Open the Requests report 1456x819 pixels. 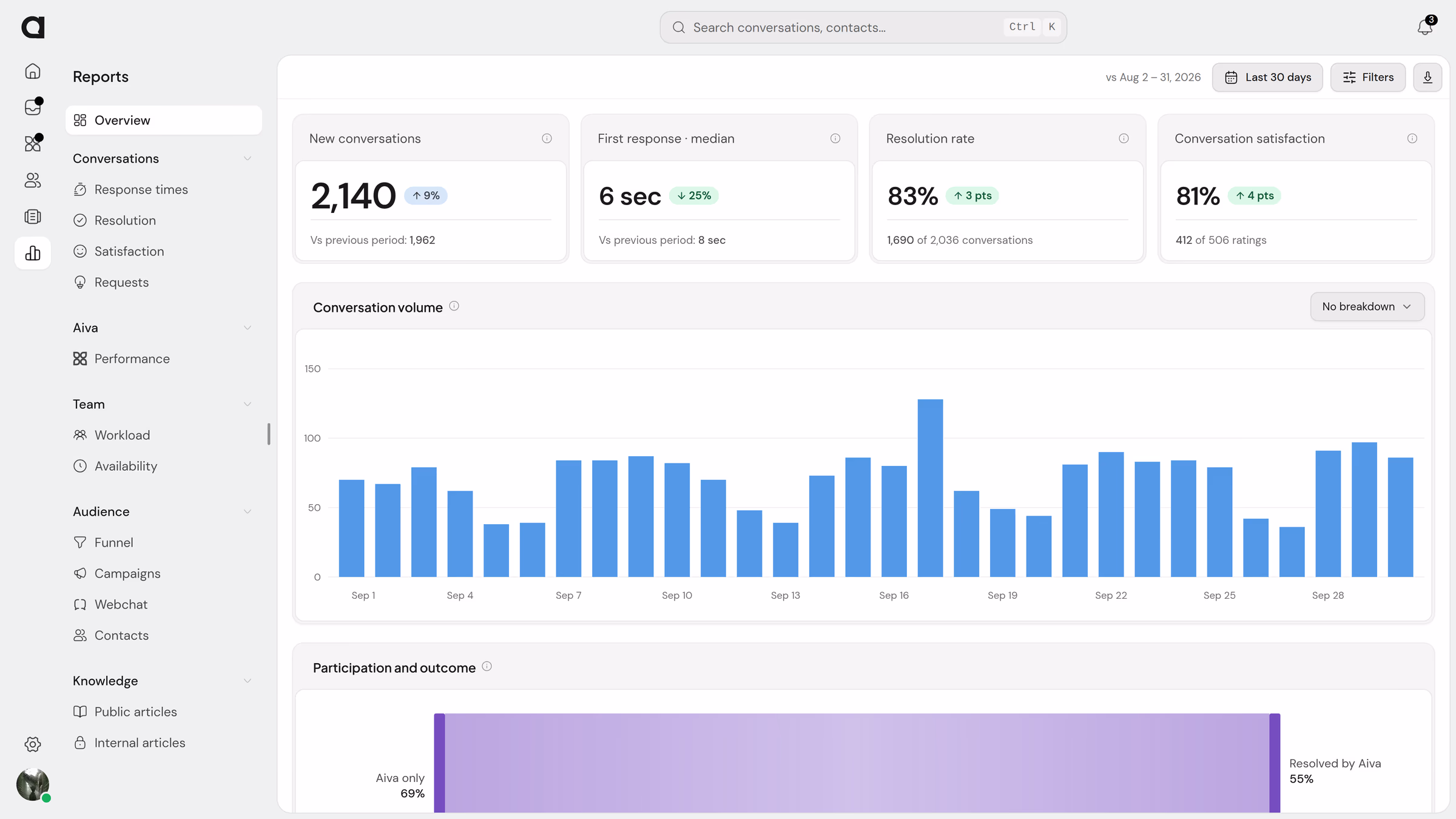pyautogui.click(x=164, y=282)
